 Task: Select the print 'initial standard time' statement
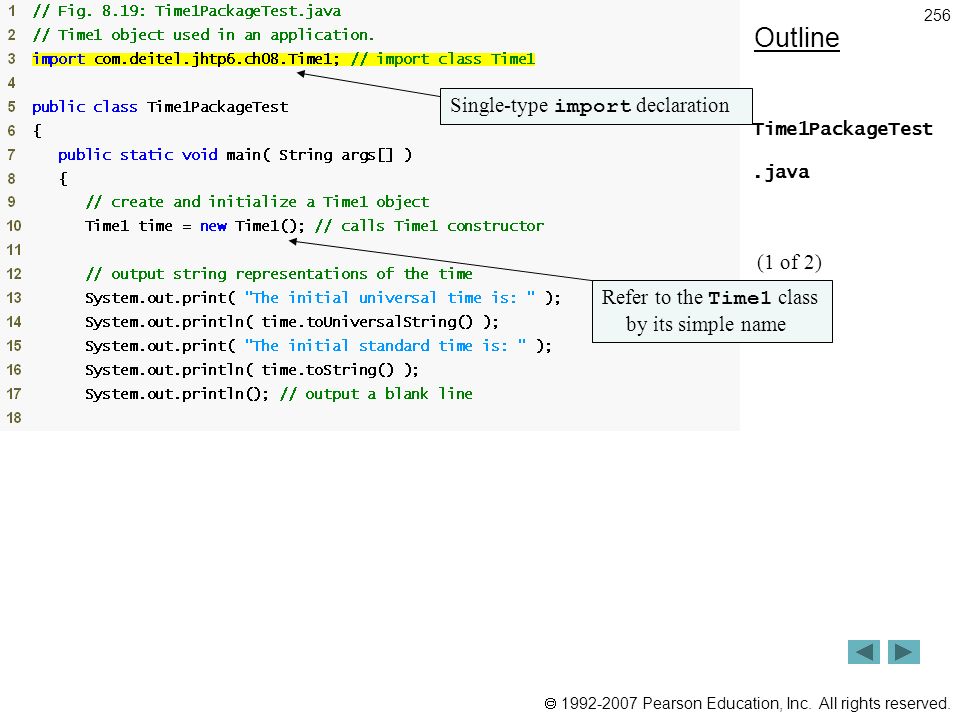click(318, 346)
